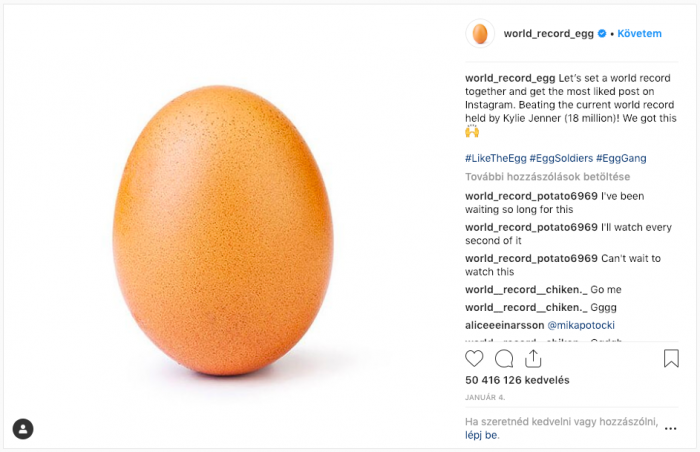Image resolution: width=700 pixels, height=452 pixels.
Task: Open the world_record_egg profile avatar
Action: click(480, 33)
